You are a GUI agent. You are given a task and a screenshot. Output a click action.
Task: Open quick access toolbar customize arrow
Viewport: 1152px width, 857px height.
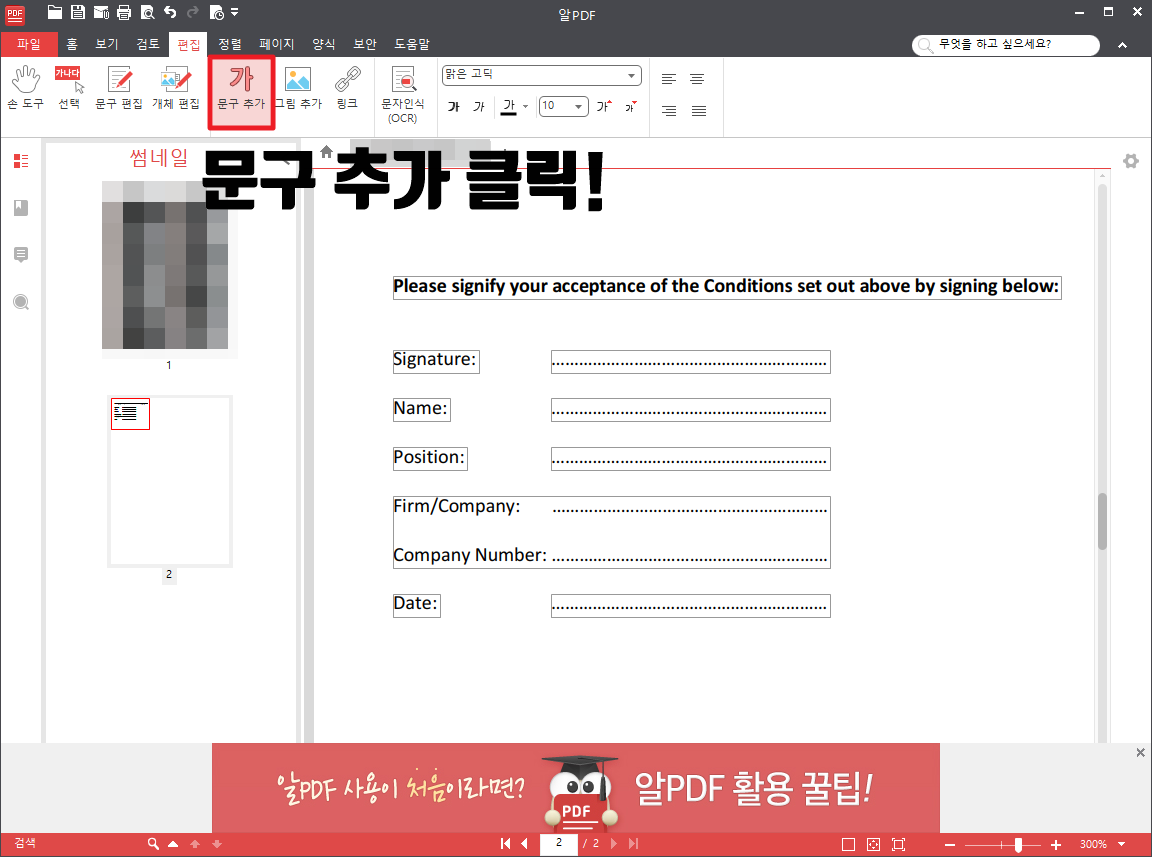(234, 12)
